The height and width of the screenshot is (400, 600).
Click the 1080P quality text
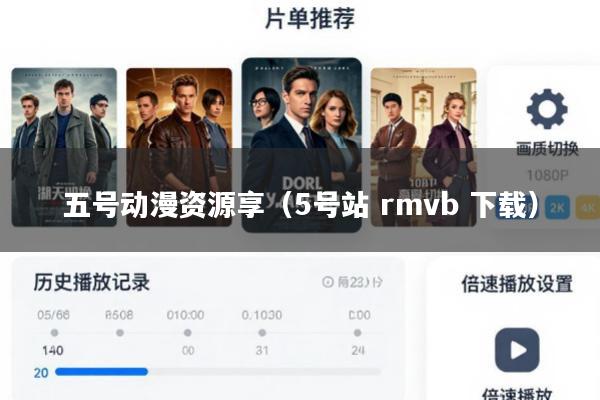tap(548, 175)
